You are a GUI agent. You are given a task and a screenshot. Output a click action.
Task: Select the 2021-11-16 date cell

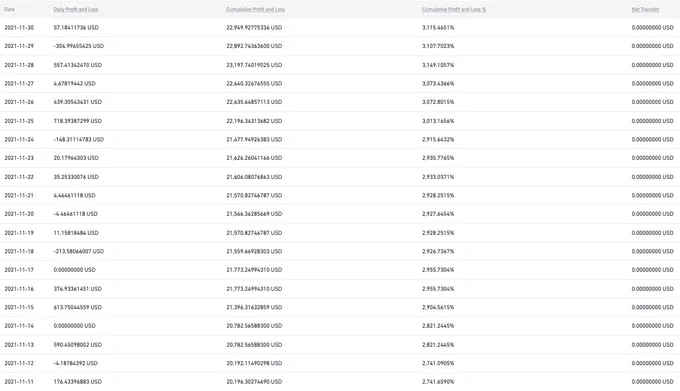click(x=19, y=289)
